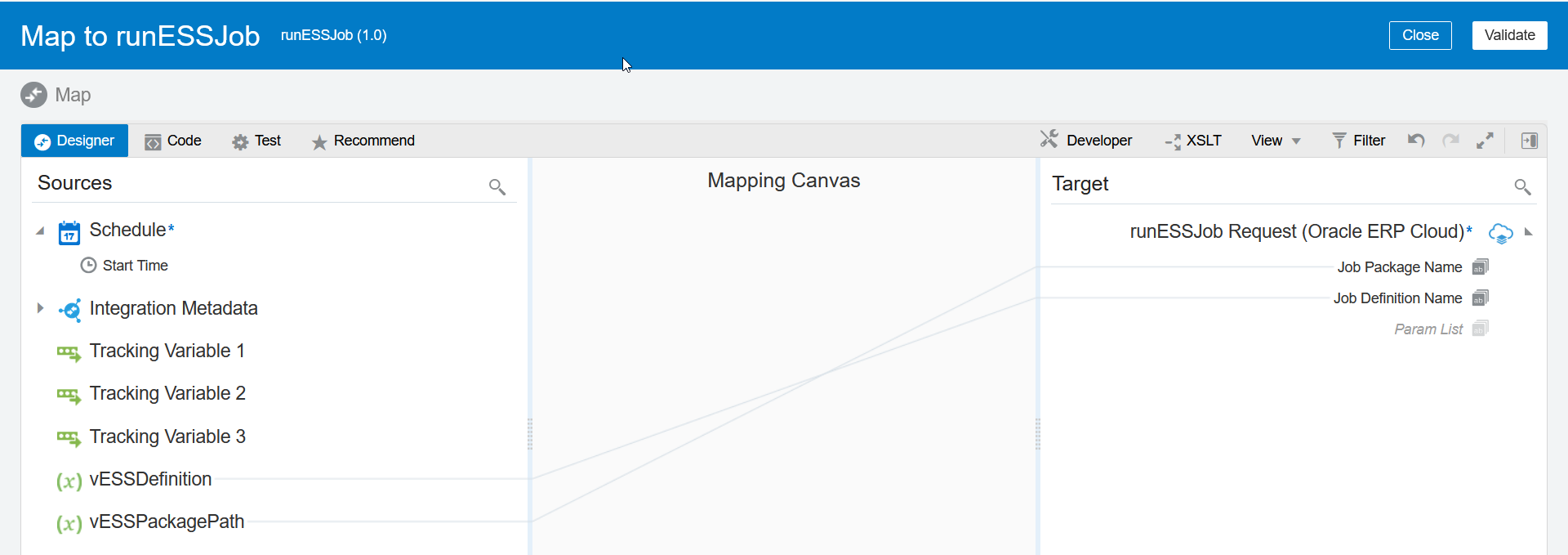Click the Param List element icon

[1480, 329]
